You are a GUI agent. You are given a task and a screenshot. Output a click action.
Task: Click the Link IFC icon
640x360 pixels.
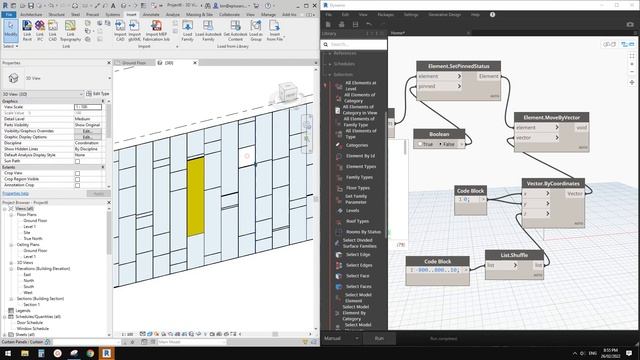click(40, 31)
